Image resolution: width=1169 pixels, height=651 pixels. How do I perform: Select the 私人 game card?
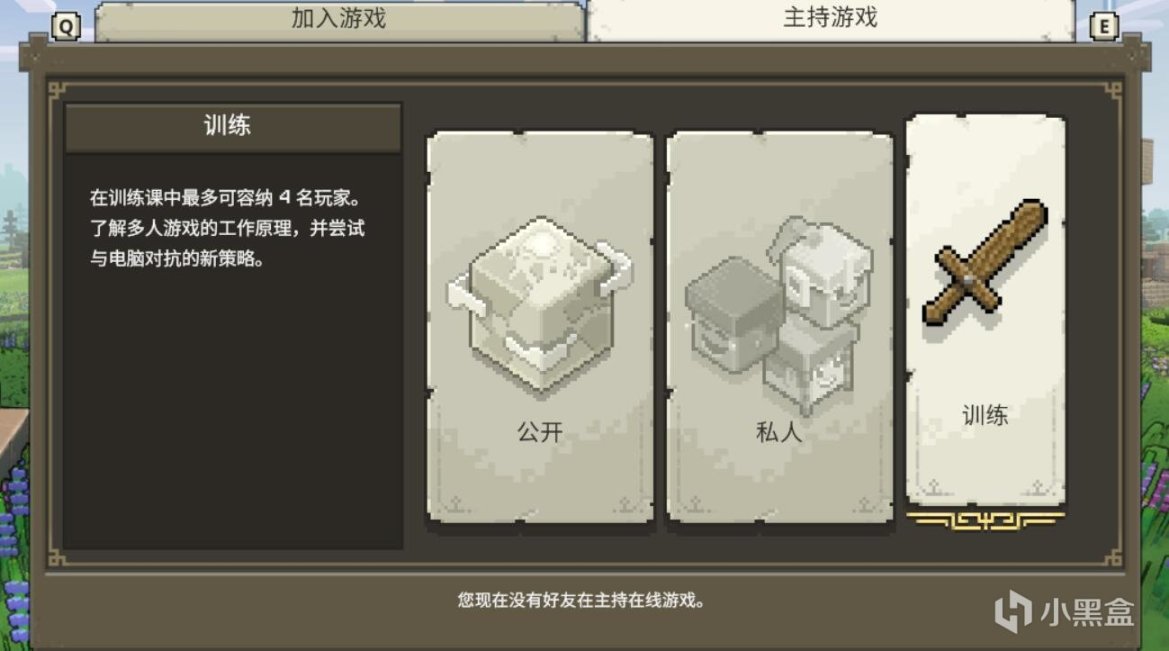780,327
